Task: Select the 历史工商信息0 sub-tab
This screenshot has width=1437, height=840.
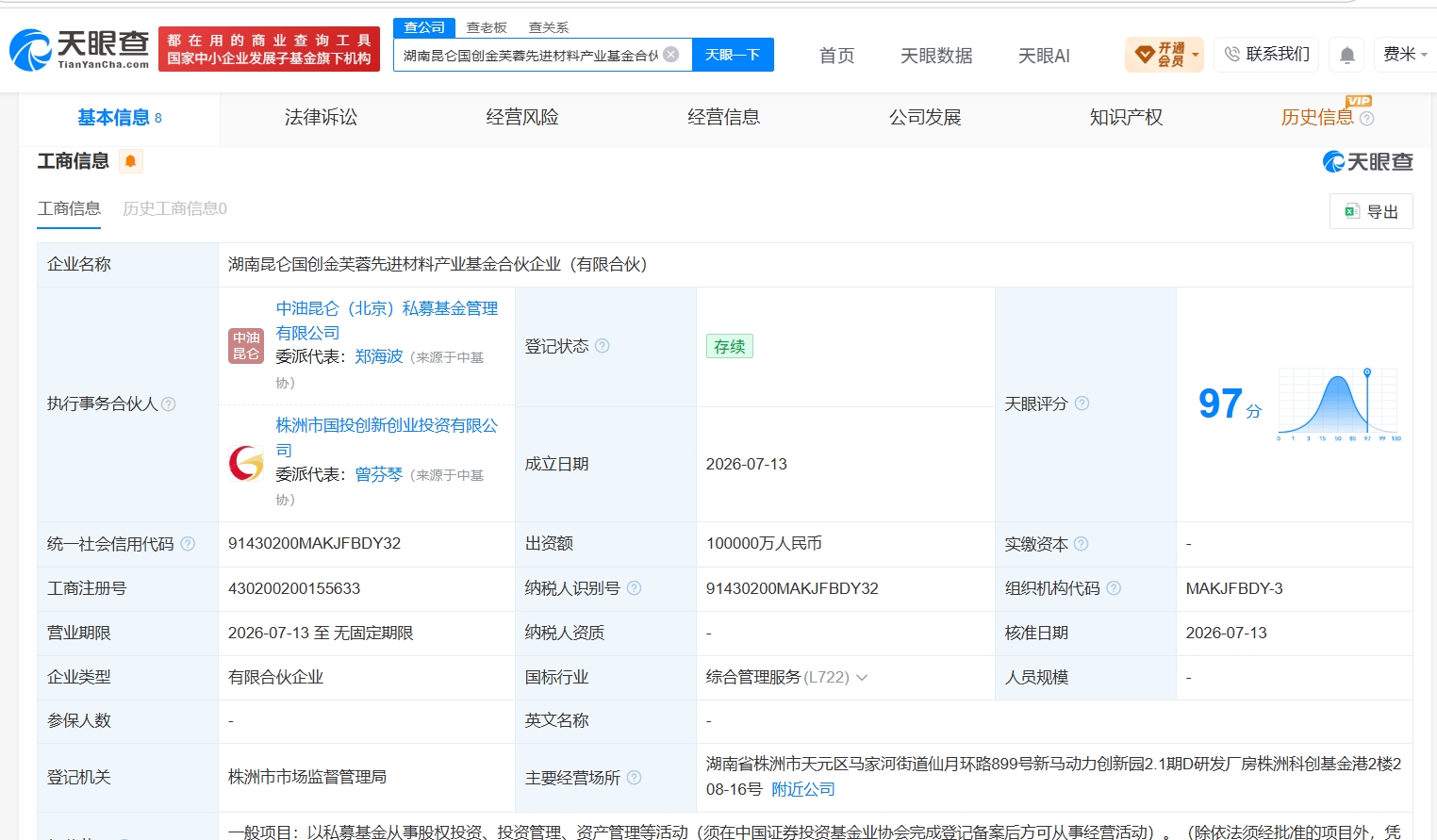Action: coord(174,208)
